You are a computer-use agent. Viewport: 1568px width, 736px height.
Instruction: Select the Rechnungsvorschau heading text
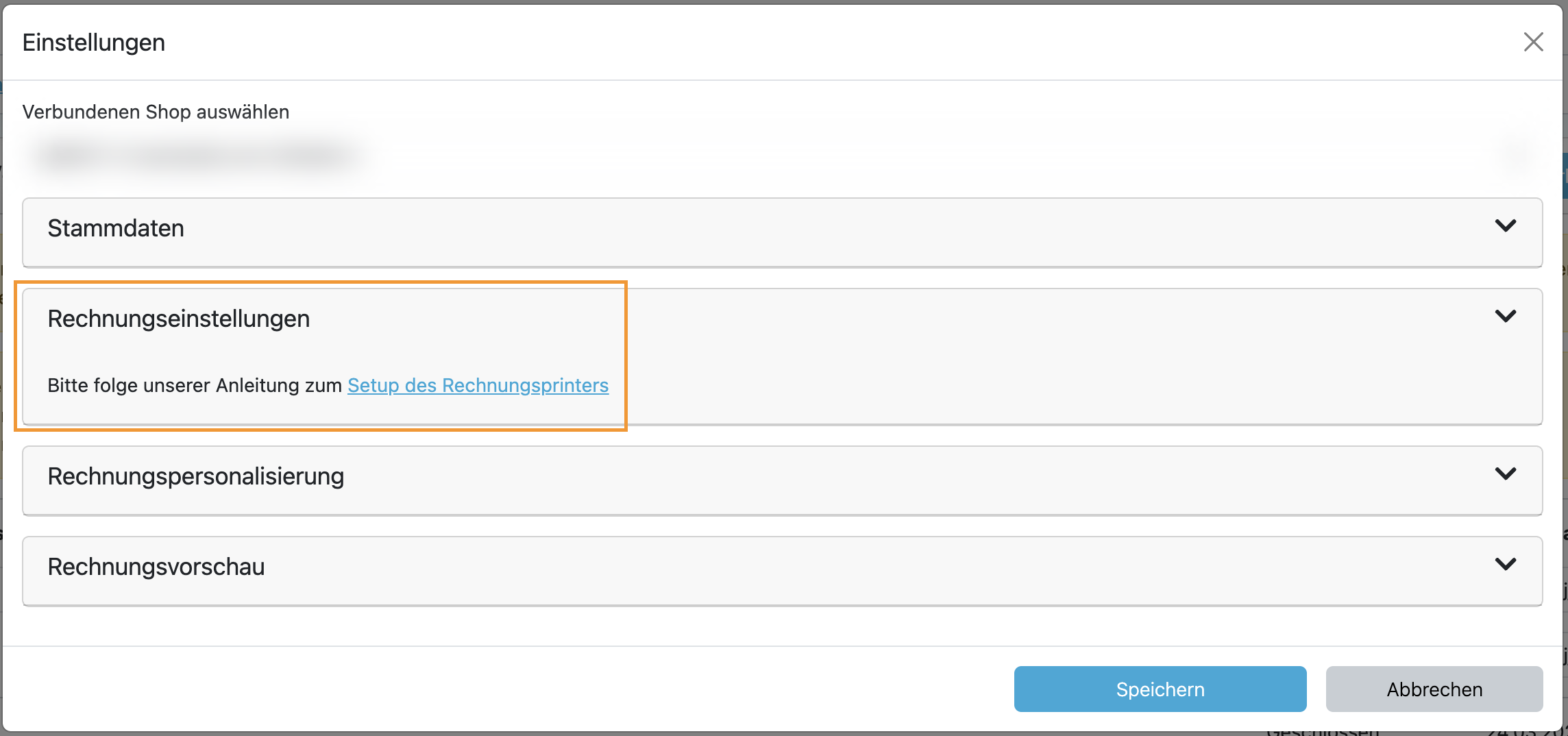(x=156, y=567)
